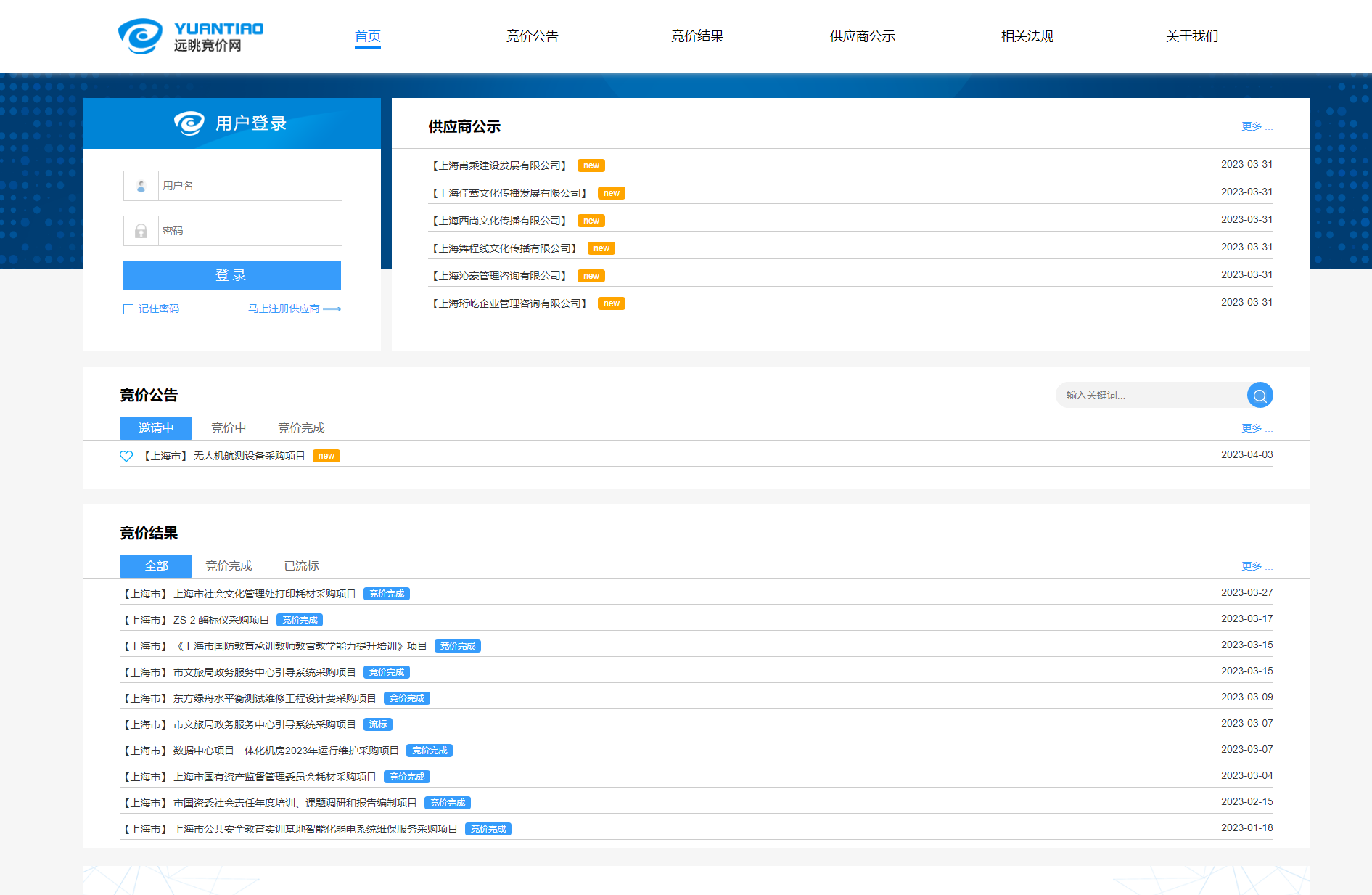
Task: Click the Yuantiao site logo
Action: pyautogui.click(x=191, y=36)
